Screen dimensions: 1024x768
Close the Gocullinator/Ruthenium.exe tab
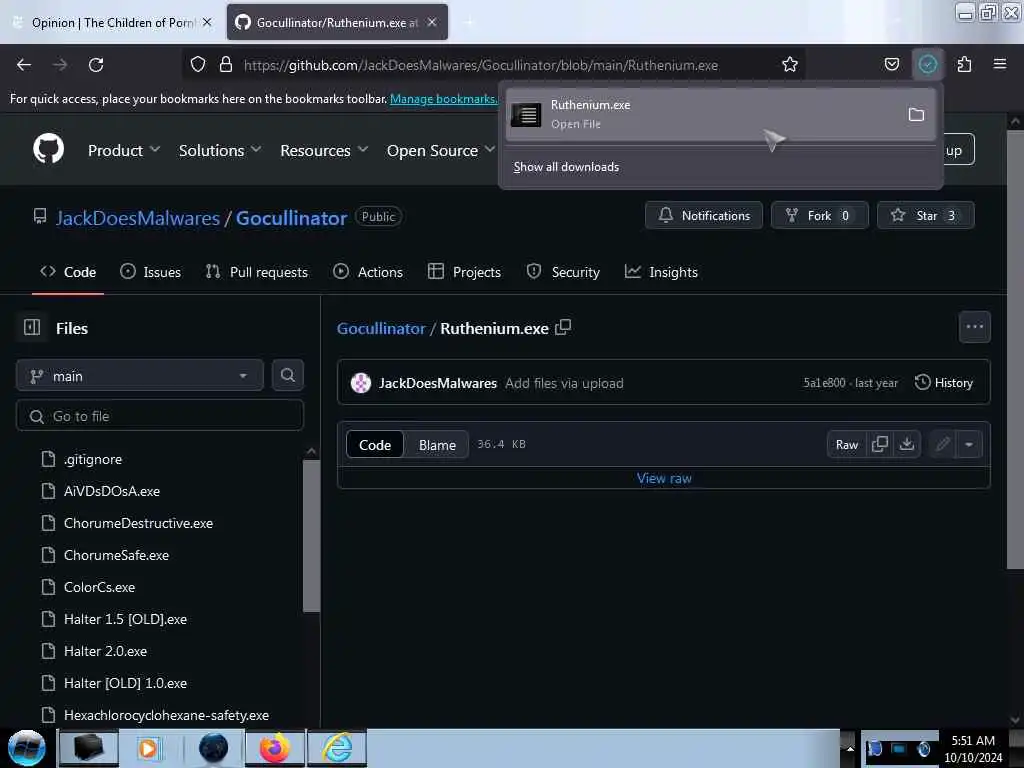(432, 22)
